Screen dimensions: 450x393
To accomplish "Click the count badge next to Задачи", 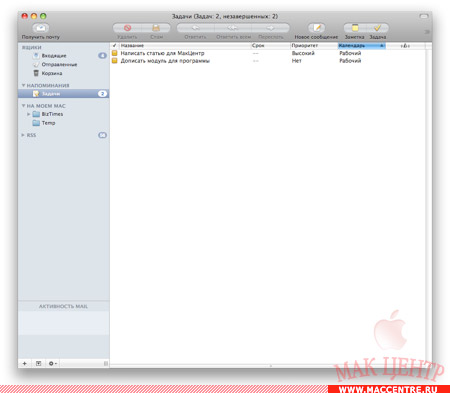I will (102, 94).
